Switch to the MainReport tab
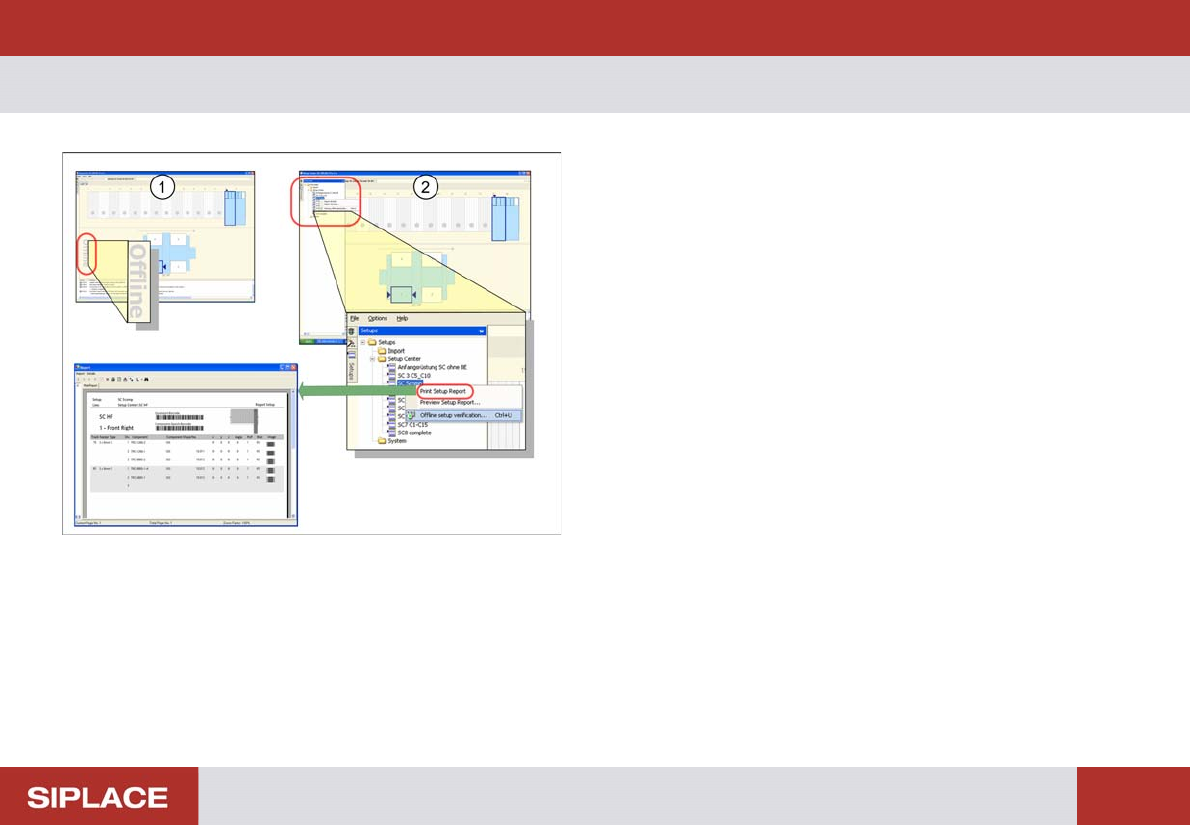1190x825 pixels. [x=90, y=386]
